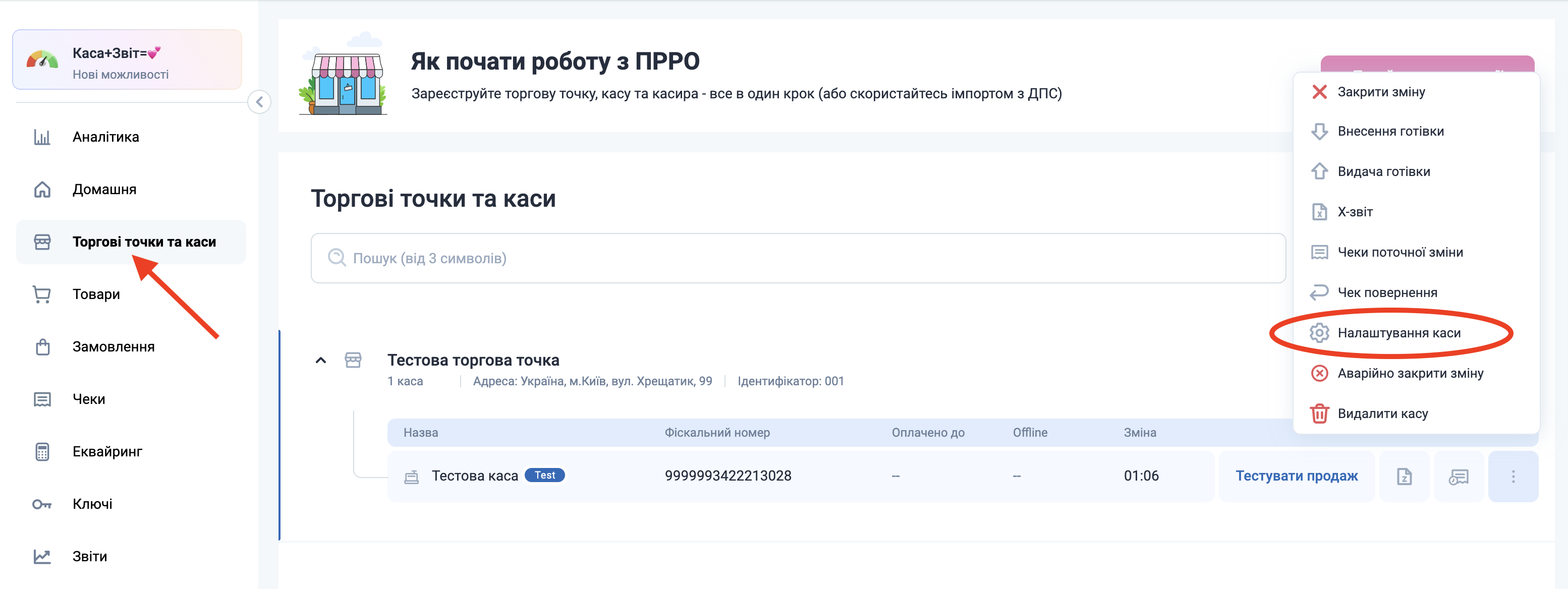Choose Видалити касу menu entry
The image size is (1568, 589).
point(1382,414)
